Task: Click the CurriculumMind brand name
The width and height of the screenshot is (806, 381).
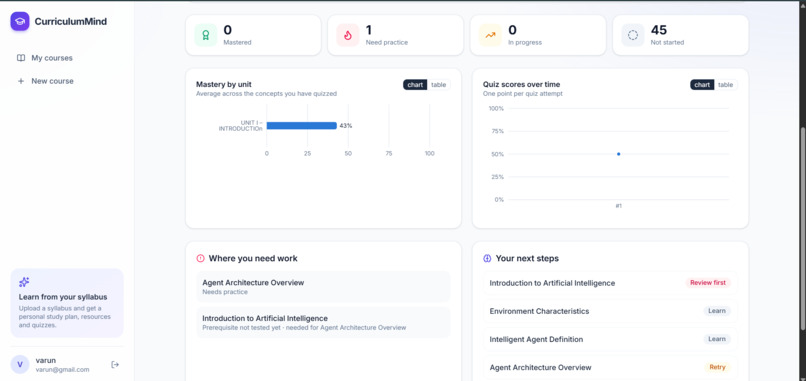Action: click(71, 22)
